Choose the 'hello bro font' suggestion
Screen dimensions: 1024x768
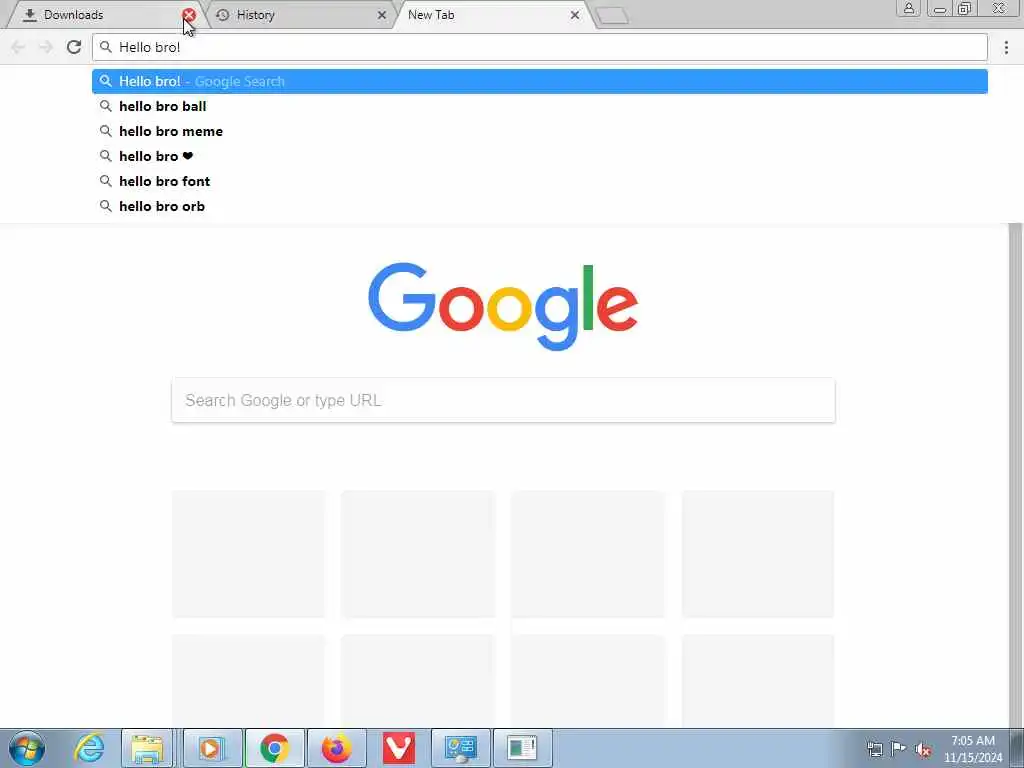[539, 181]
